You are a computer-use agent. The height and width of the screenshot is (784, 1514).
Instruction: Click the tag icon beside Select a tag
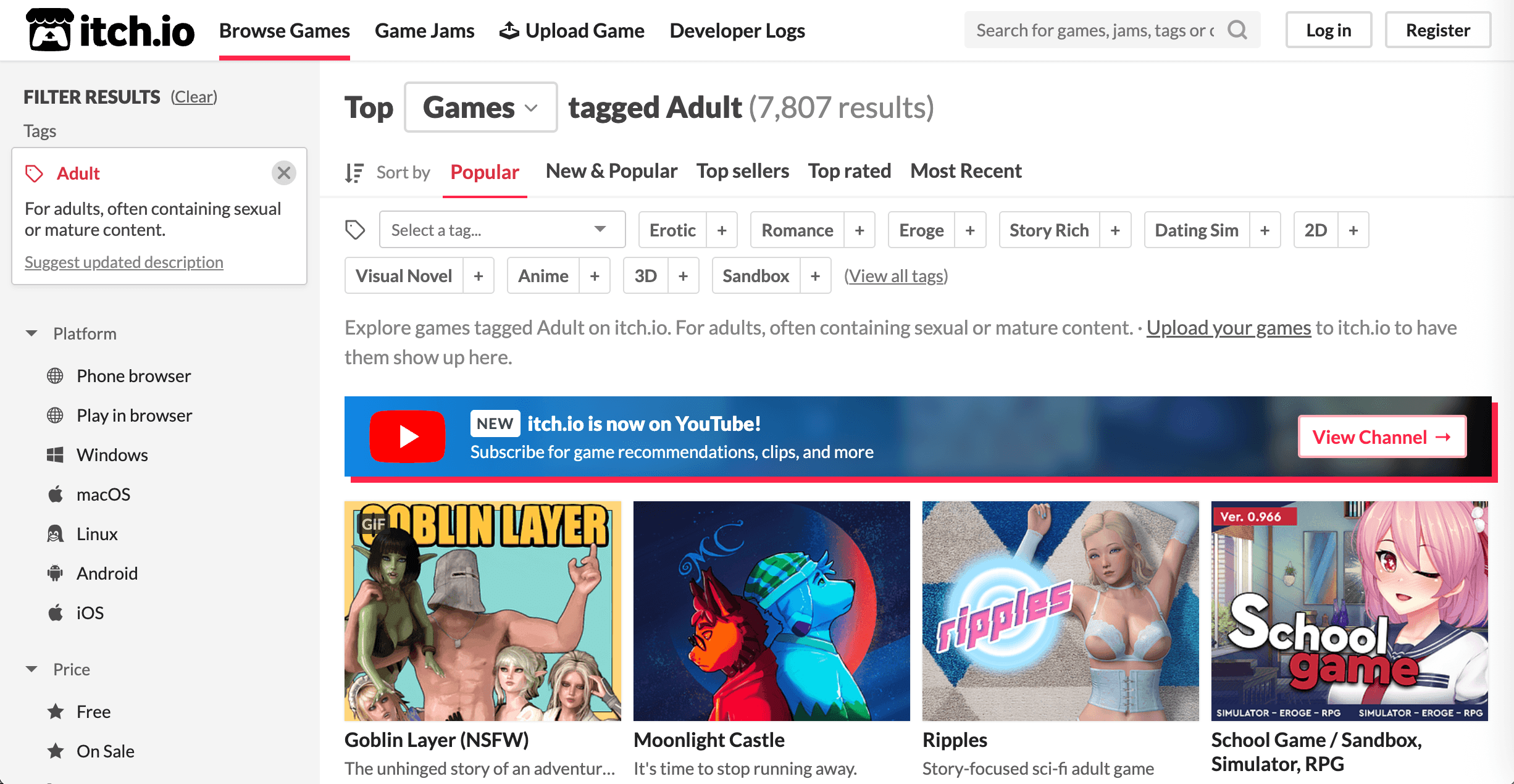tap(355, 230)
